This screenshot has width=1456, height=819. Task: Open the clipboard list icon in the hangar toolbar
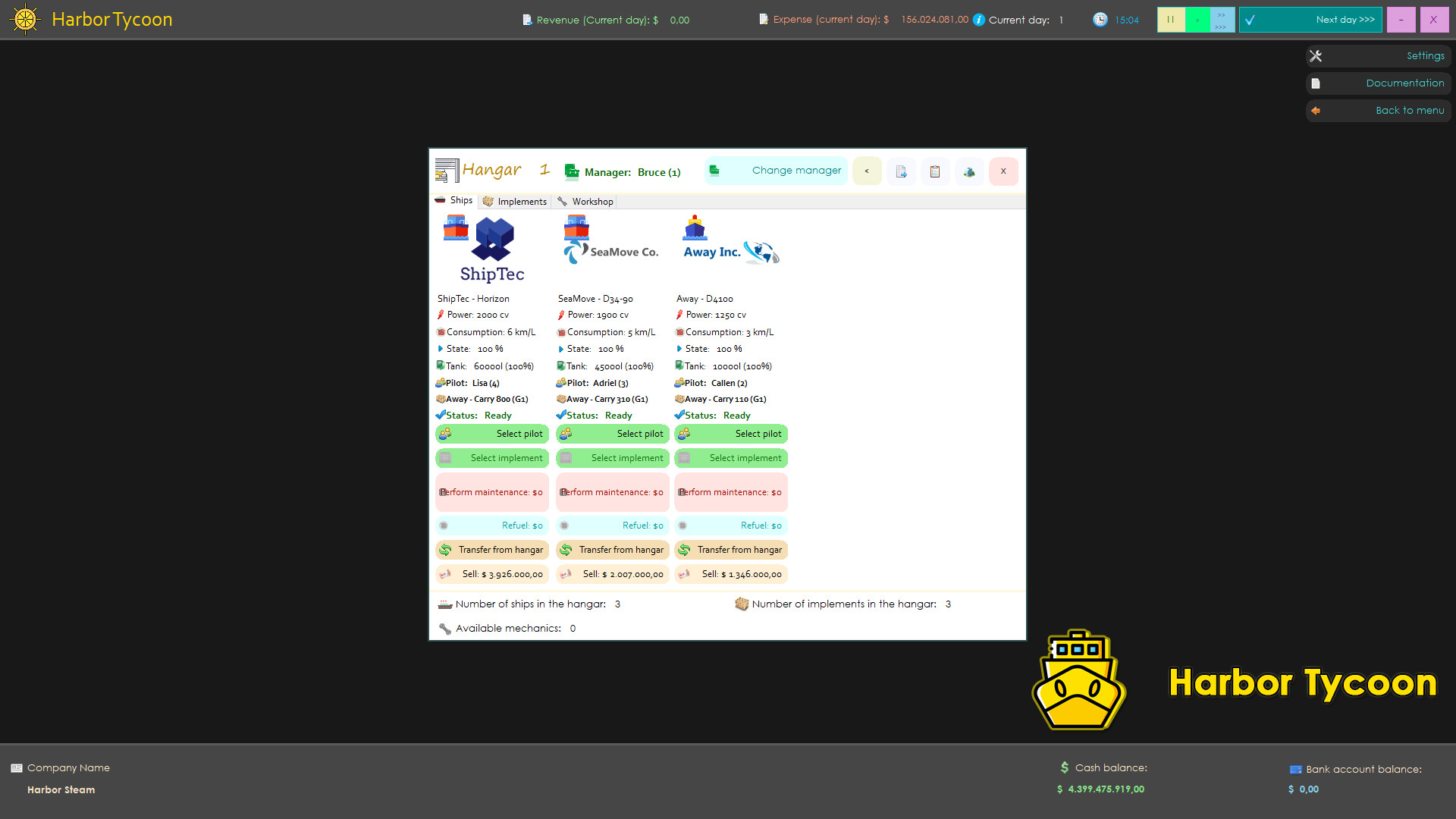point(934,171)
